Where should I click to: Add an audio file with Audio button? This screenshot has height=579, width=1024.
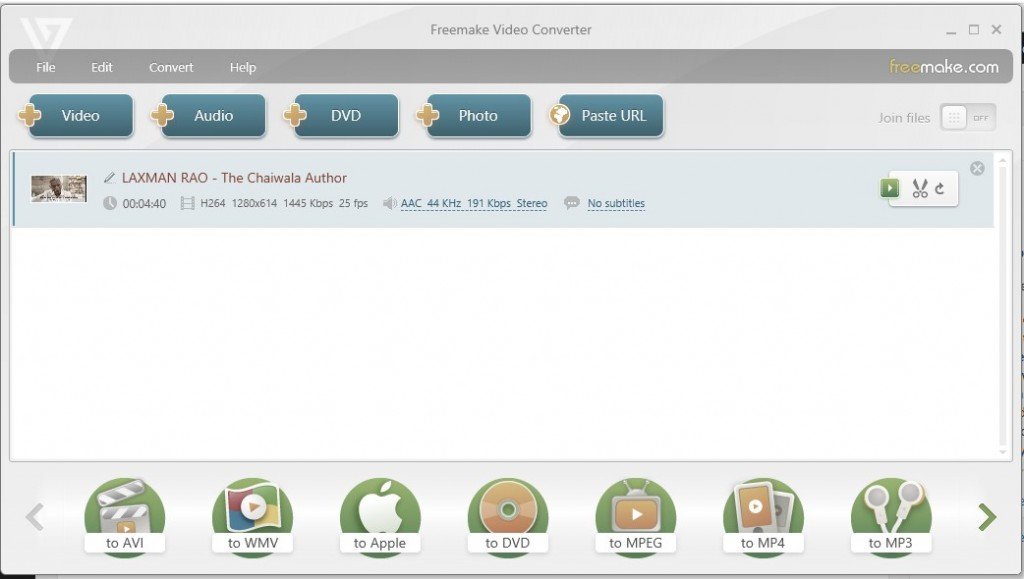(208, 116)
